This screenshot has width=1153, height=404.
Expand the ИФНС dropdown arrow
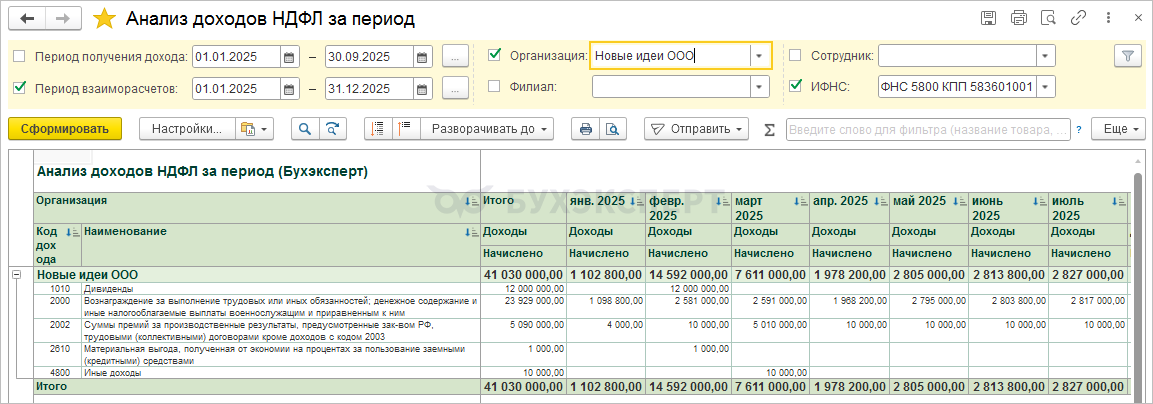(x=1046, y=87)
